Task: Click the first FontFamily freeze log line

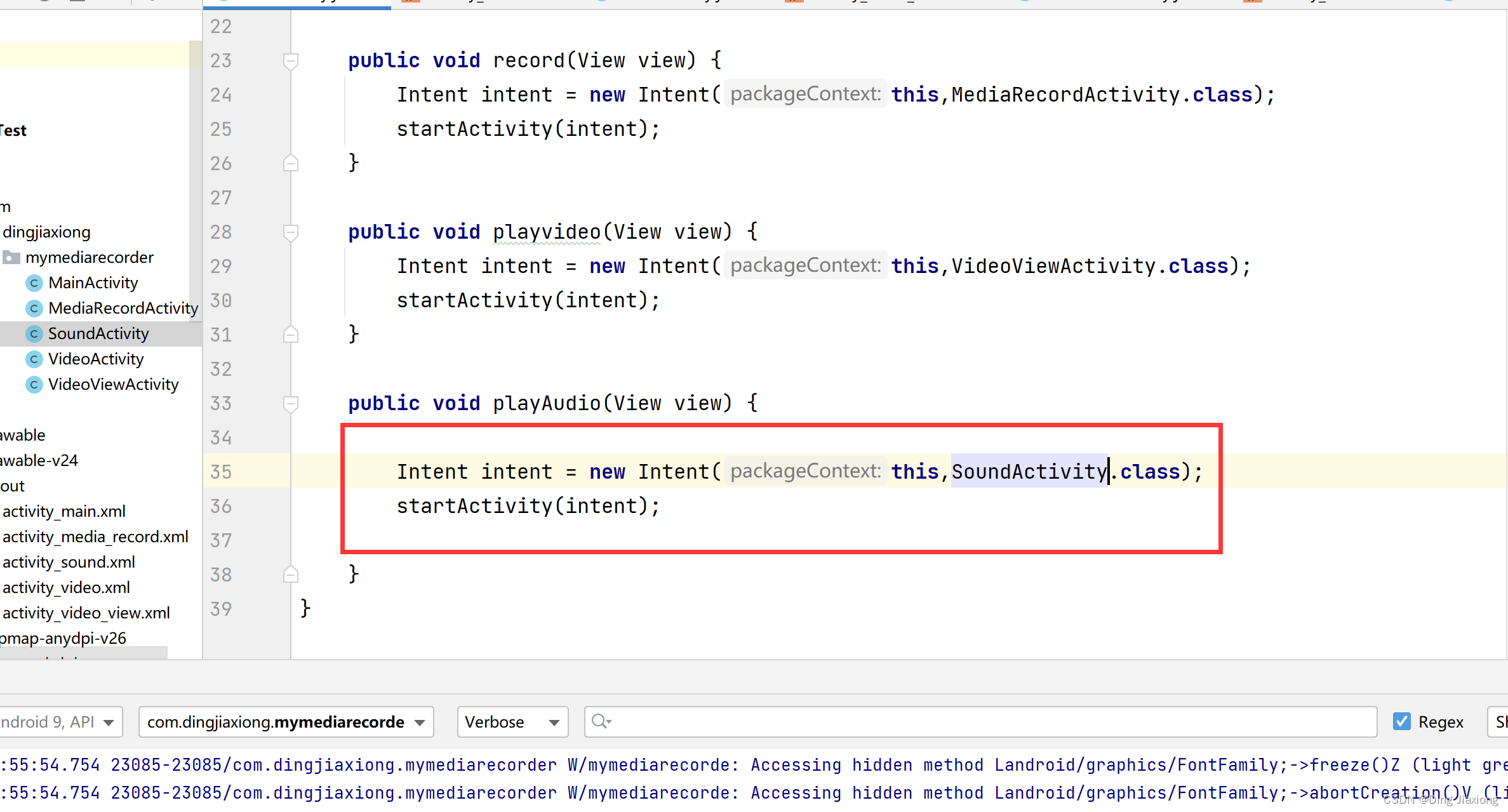Action: pos(754,765)
